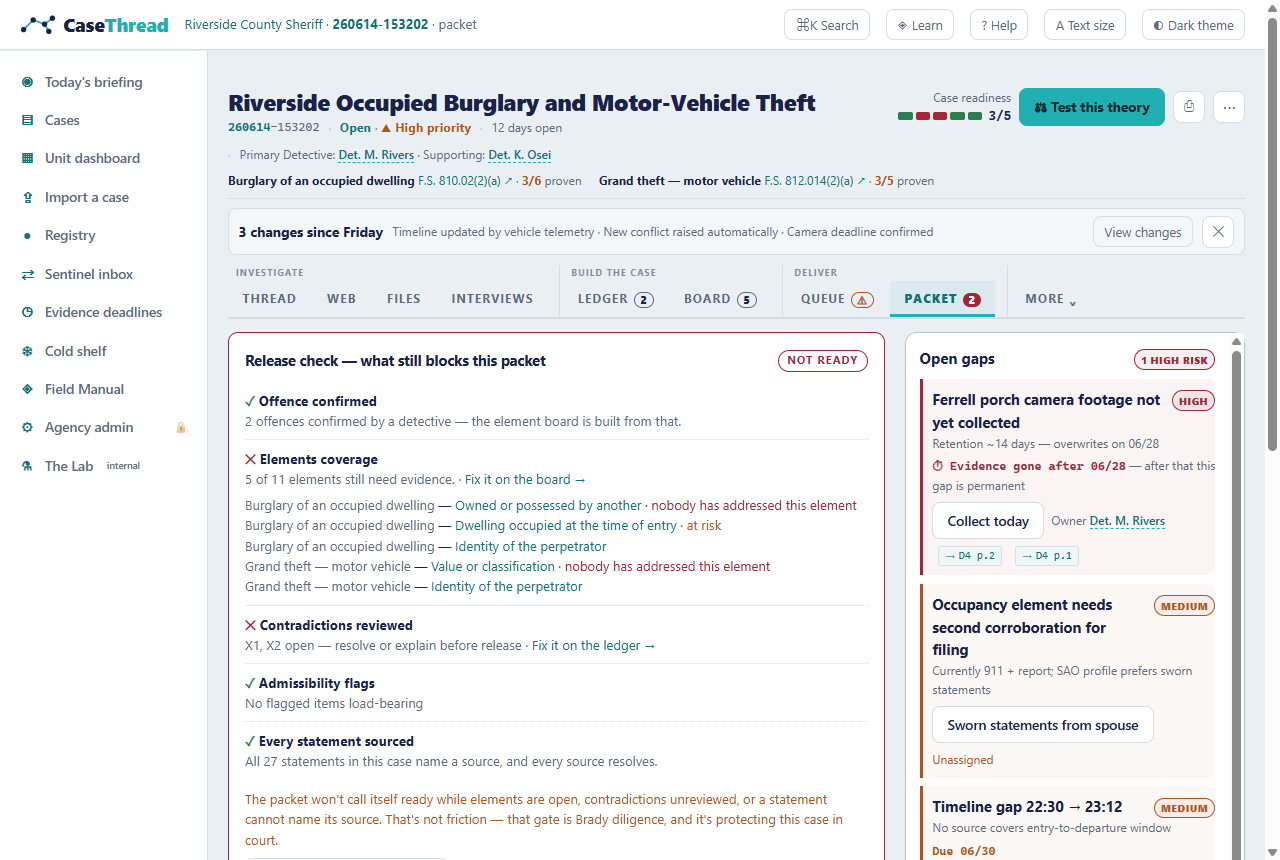The image size is (1280, 860).
Task: Select Import a case in sidebar
Action: 86,197
